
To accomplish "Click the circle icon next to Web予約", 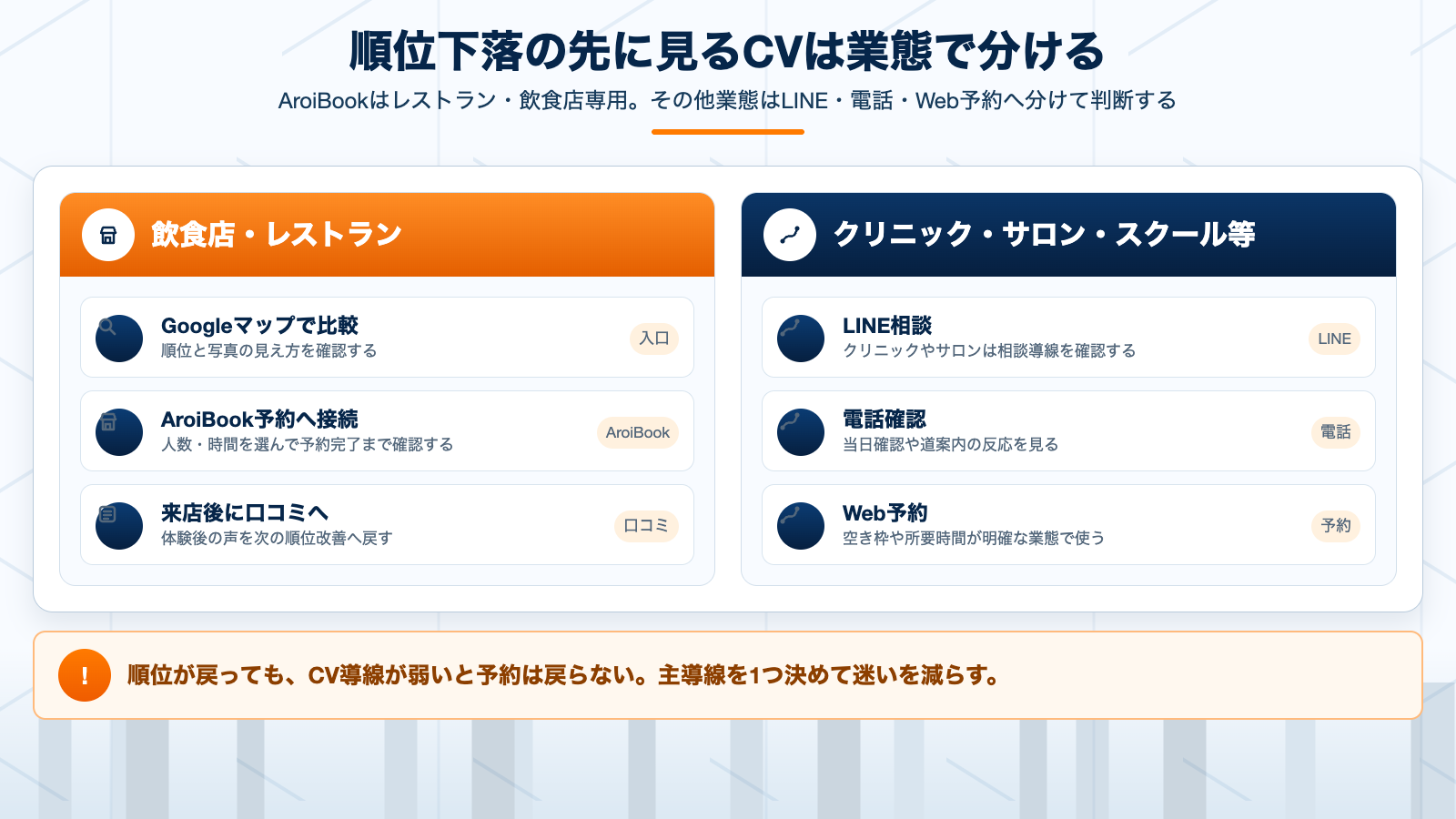I will (801, 526).
